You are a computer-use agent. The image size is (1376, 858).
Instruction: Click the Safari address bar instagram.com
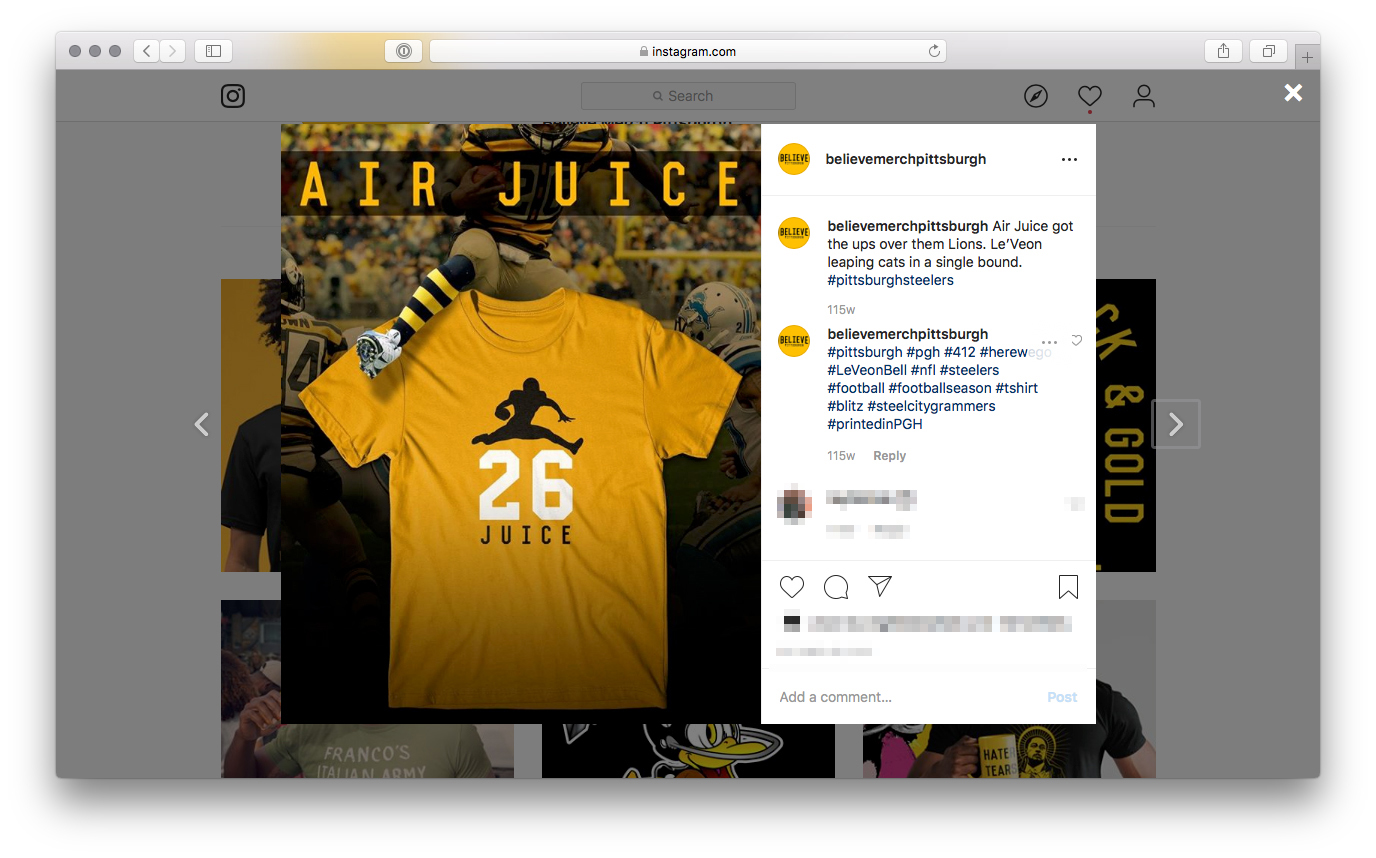(x=688, y=51)
